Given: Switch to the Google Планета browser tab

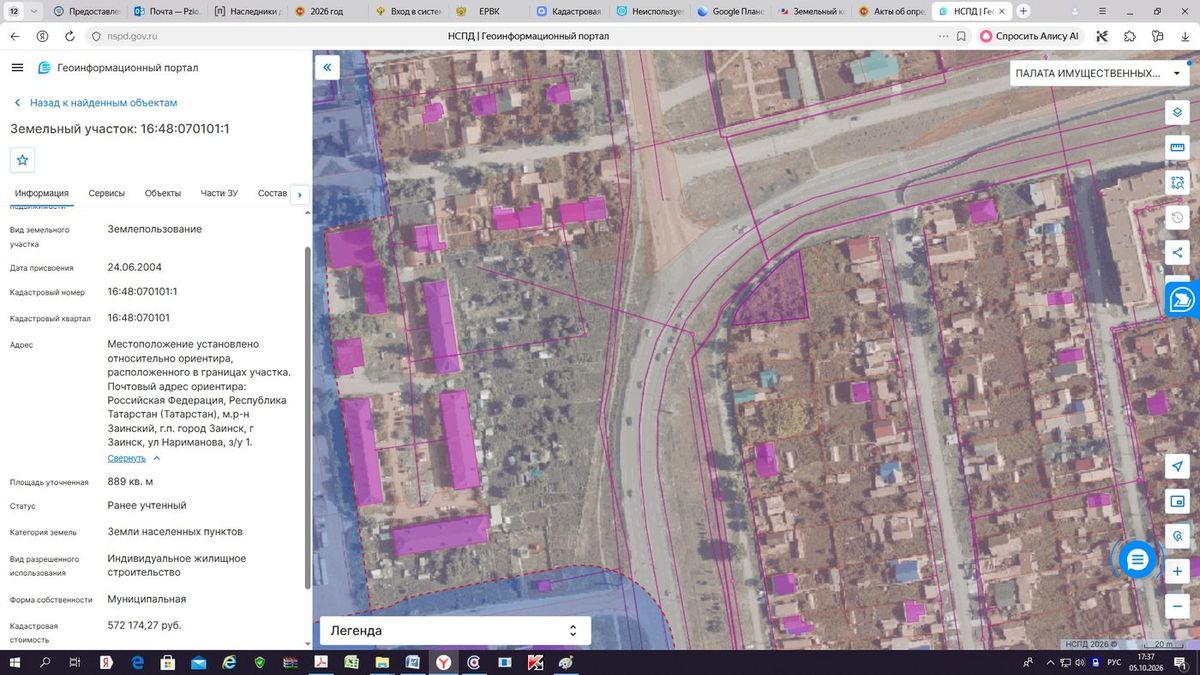Looking at the screenshot, I should tap(733, 11).
